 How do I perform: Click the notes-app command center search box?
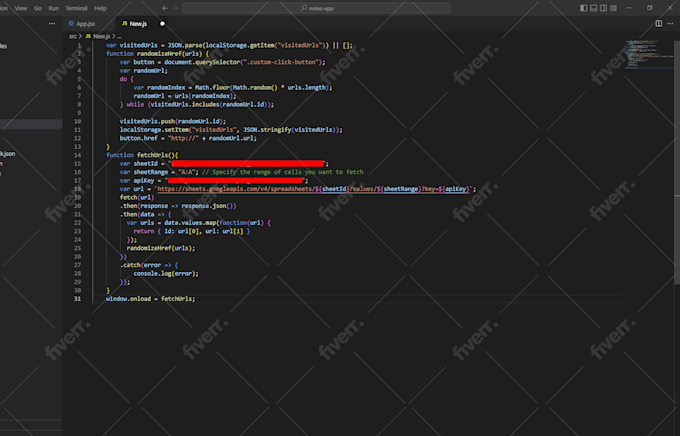tap(316, 8)
